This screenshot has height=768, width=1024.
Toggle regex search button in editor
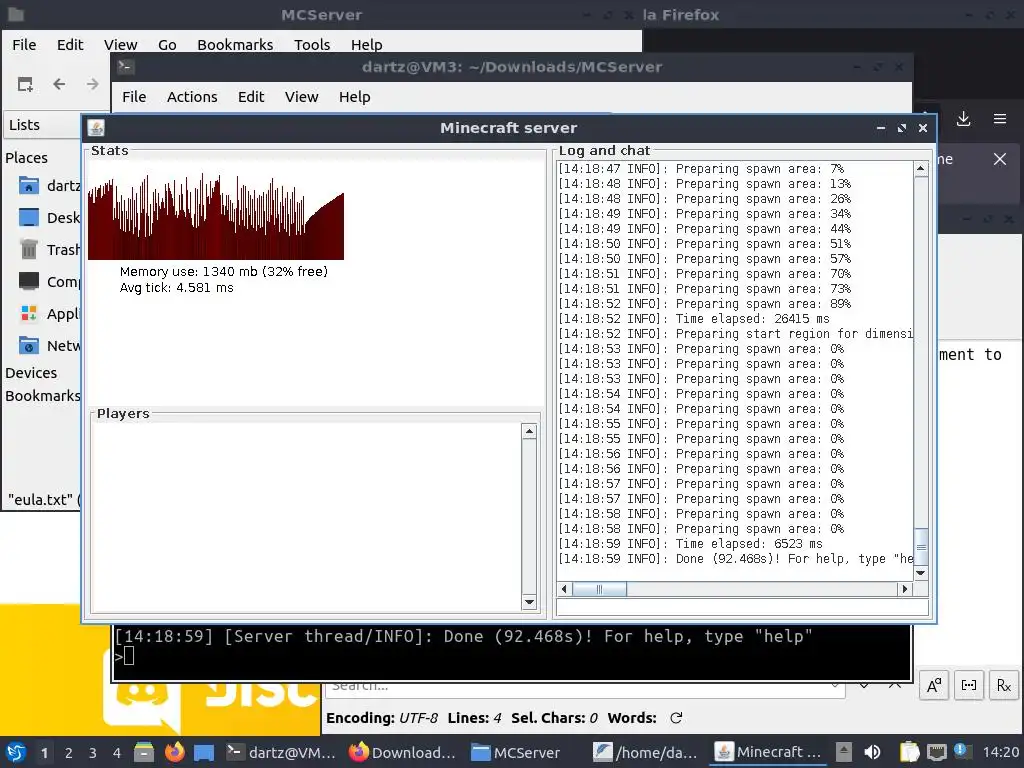1004,686
